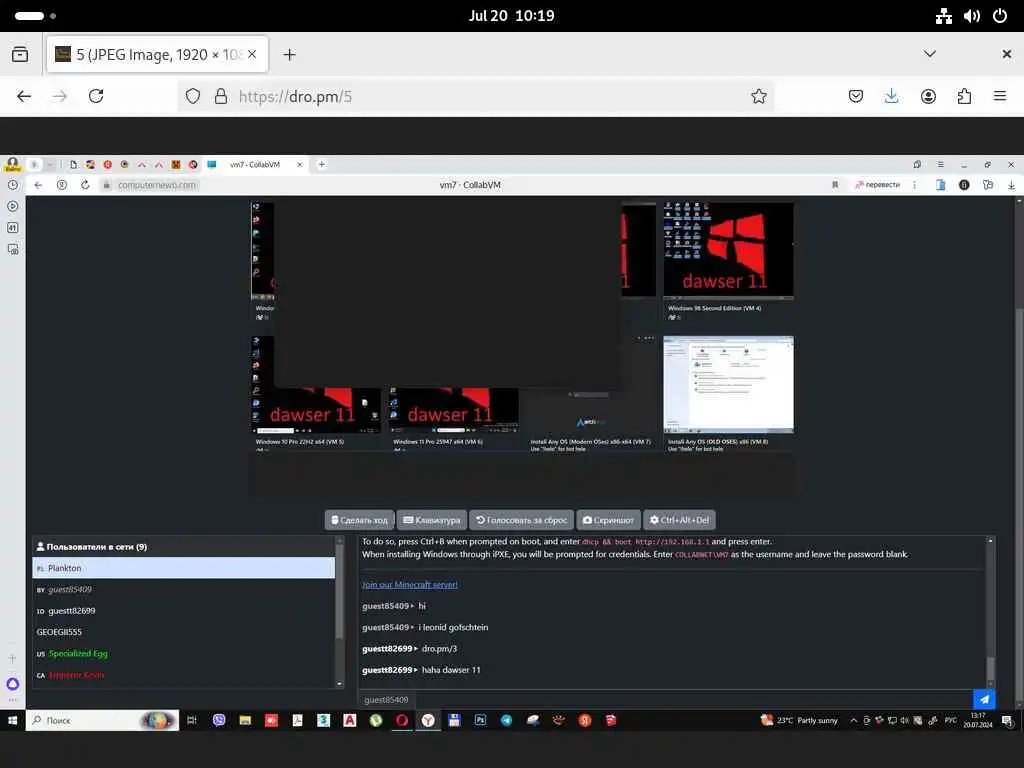
Task: Open Opera icon in Windows taskbar
Action: 402,720
